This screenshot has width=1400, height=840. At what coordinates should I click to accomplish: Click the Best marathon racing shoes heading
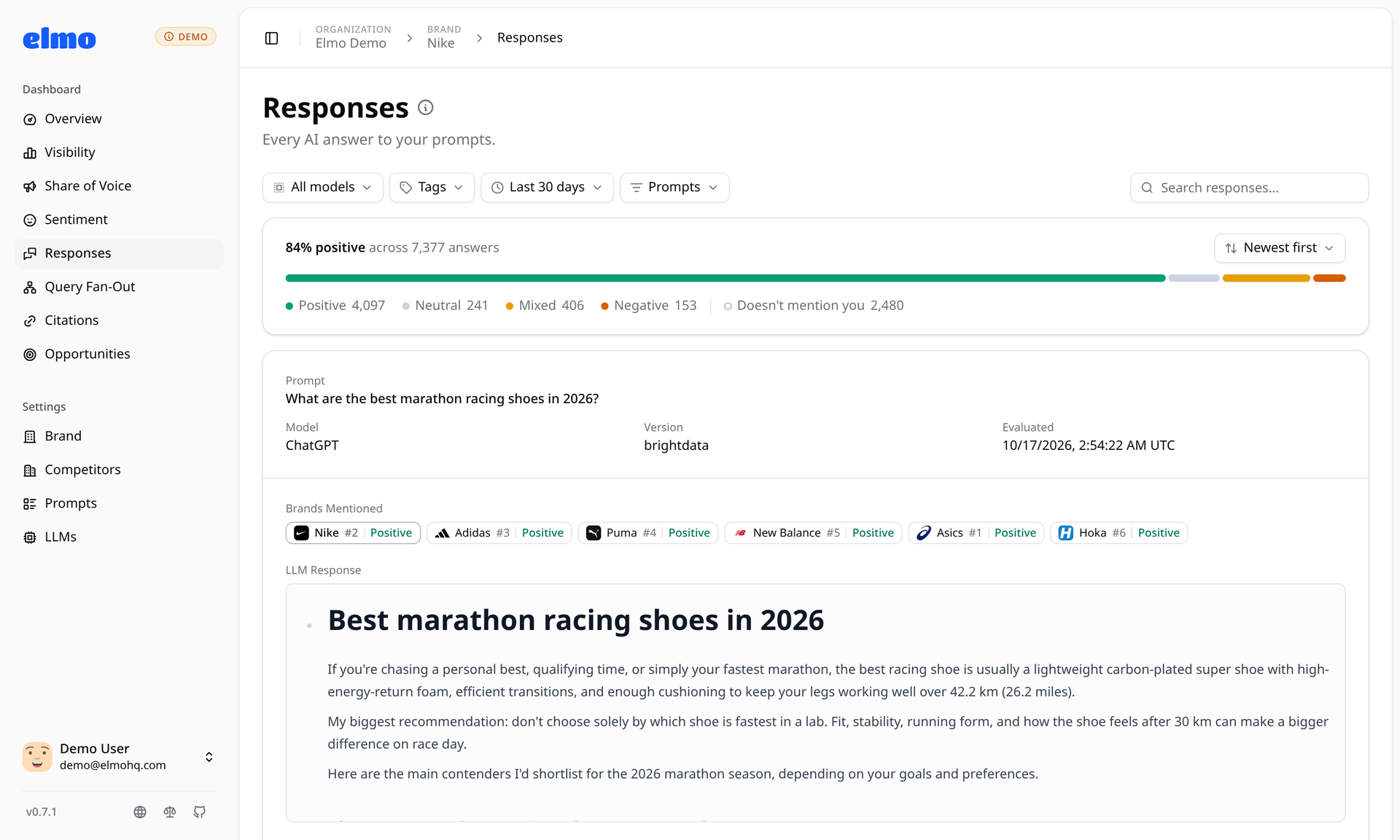tap(576, 621)
